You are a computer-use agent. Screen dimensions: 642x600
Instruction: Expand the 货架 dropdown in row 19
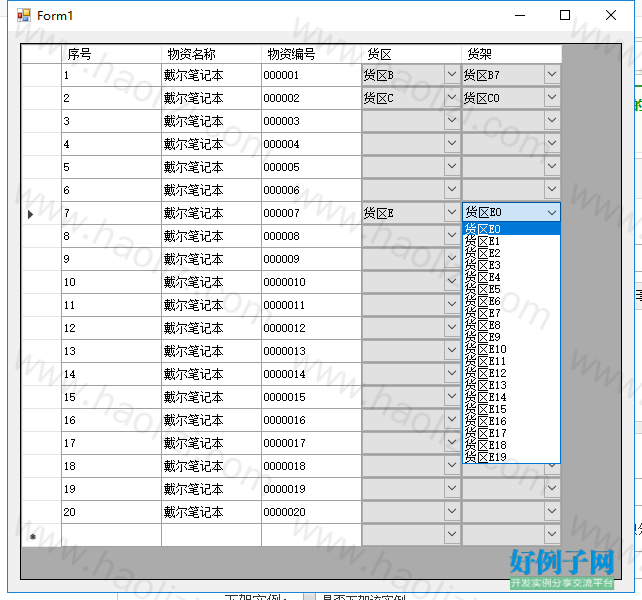552,488
